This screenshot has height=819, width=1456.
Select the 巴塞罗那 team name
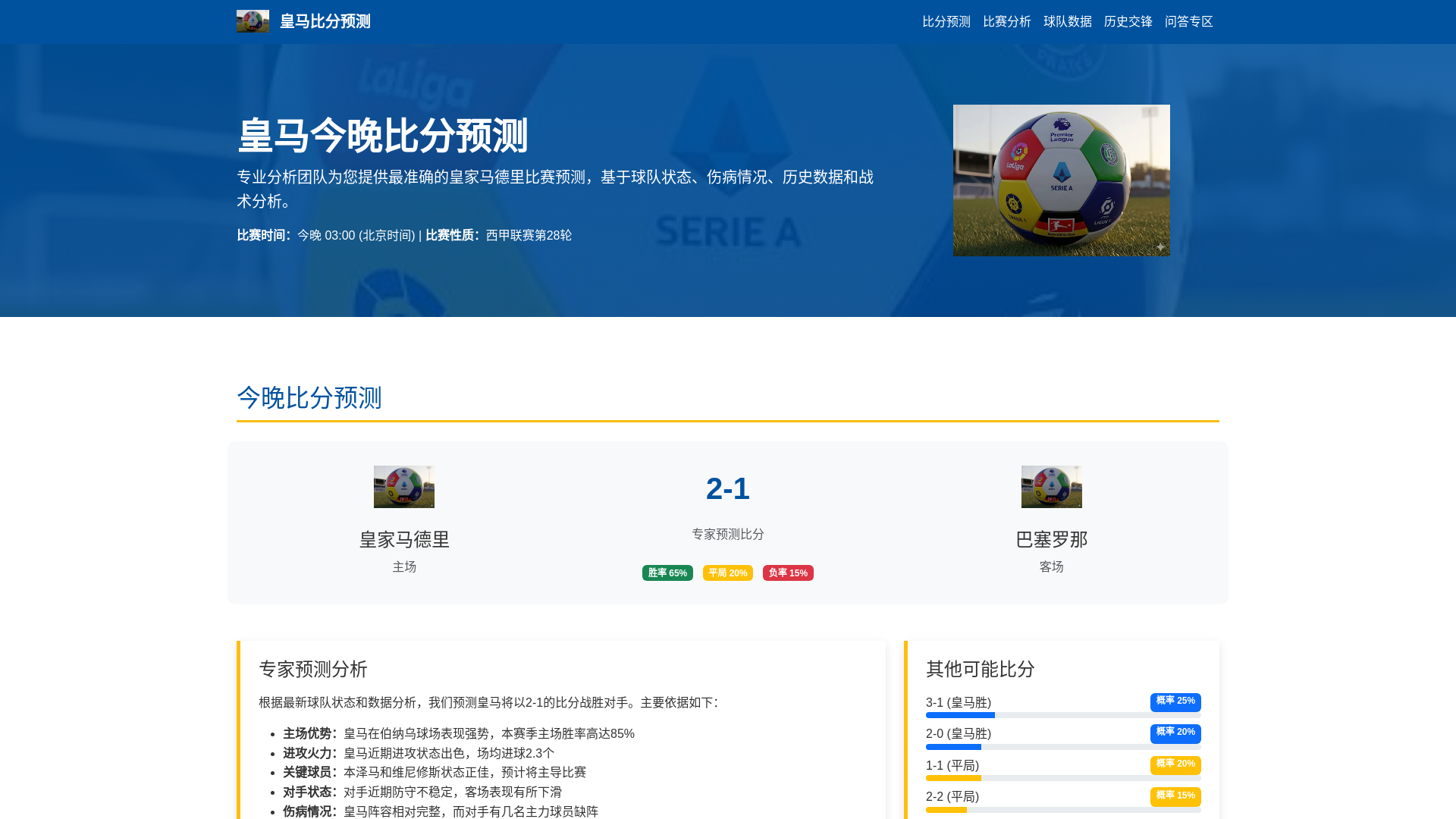(x=1052, y=539)
